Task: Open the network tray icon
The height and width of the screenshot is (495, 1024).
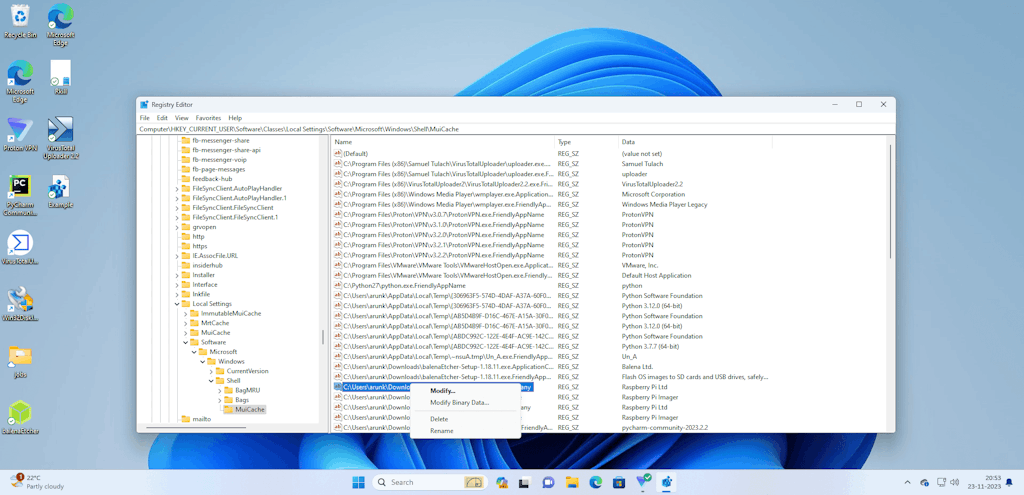Action: tap(940, 483)
